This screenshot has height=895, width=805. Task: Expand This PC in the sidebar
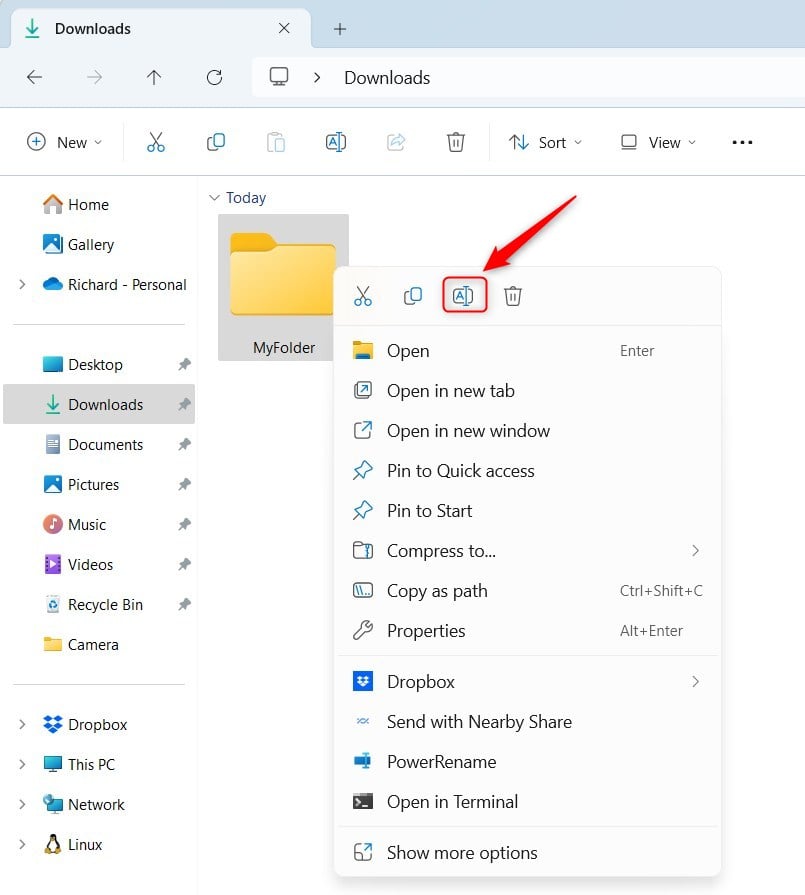(22, 764)
